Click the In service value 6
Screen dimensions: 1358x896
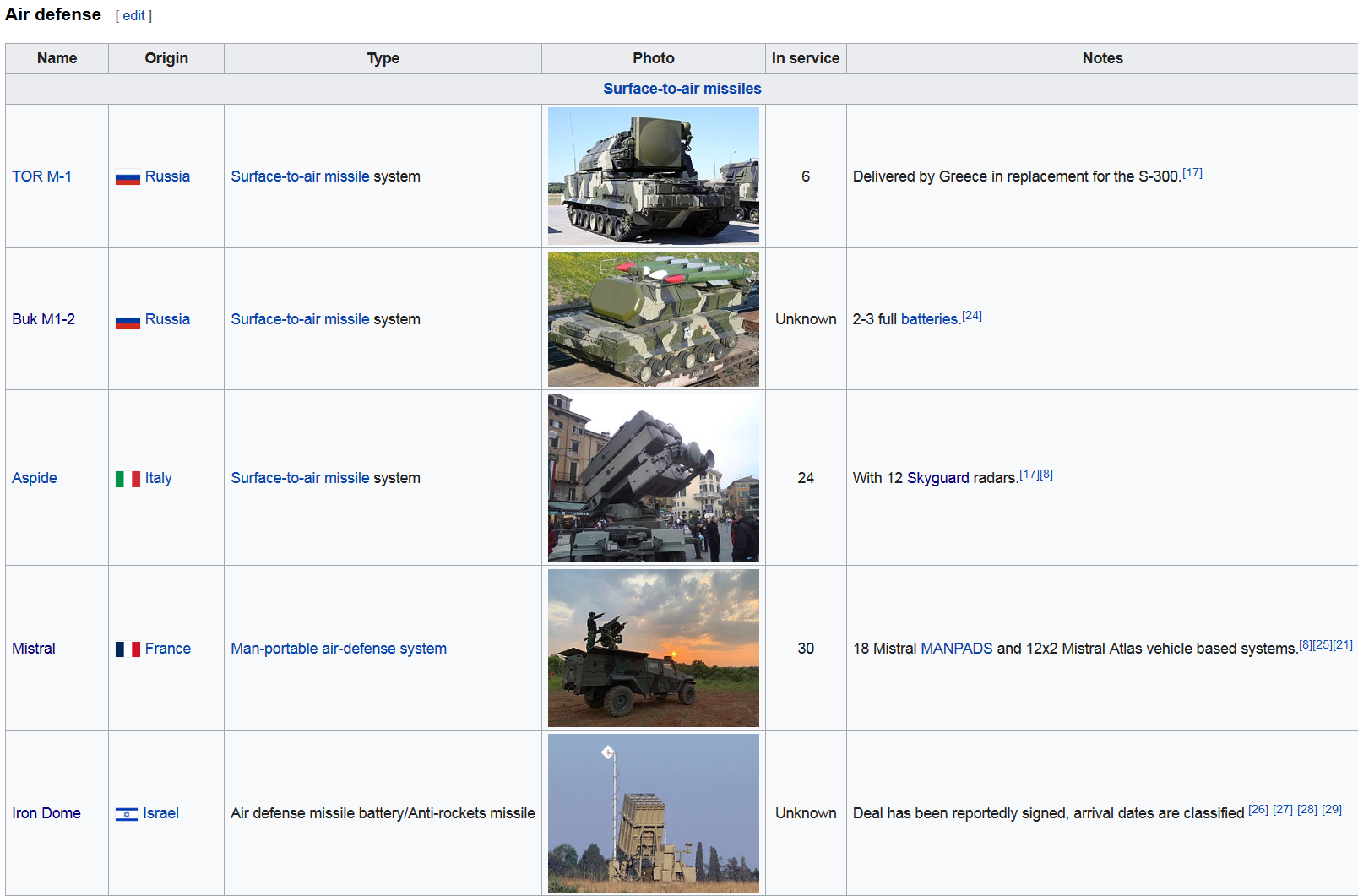806,176
